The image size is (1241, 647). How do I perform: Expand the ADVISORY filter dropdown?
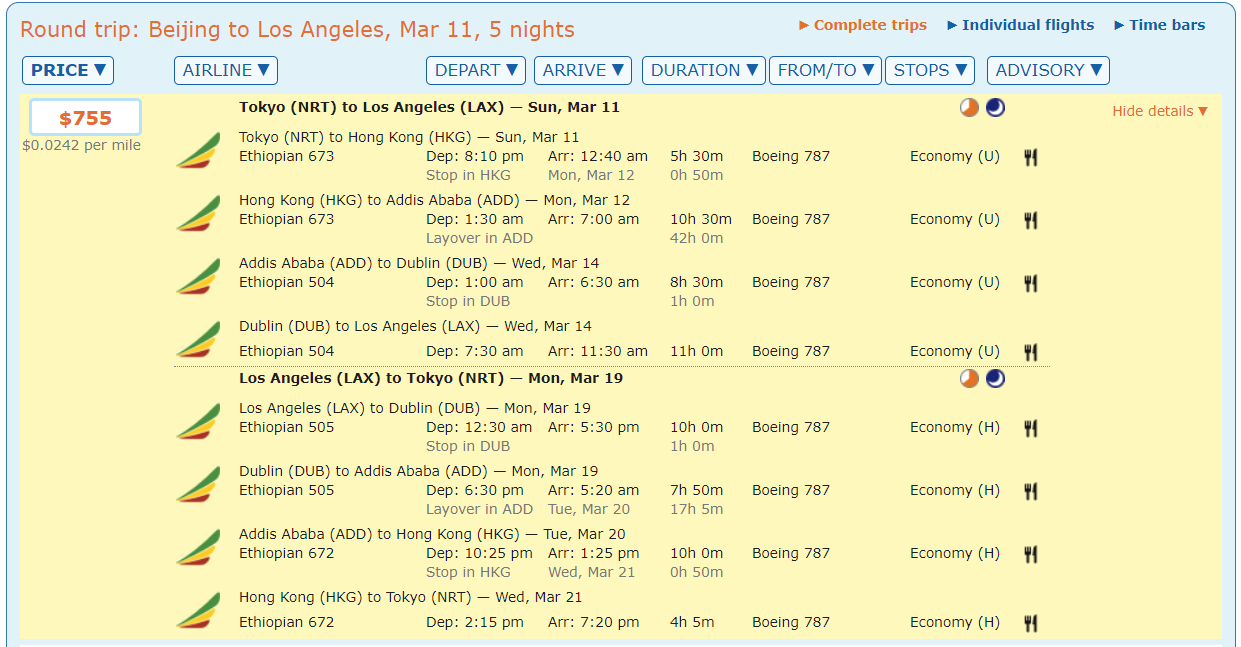[x=1048, y=70]
